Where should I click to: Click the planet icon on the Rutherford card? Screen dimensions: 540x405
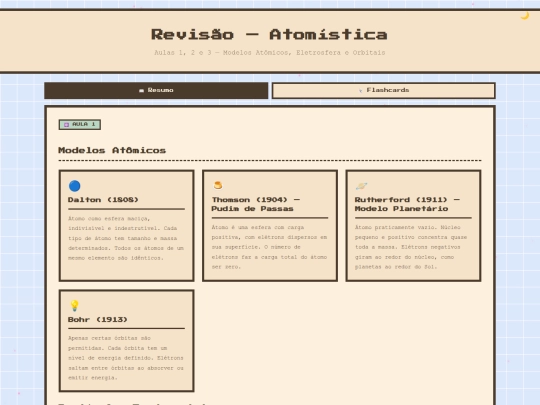tap(361, 186)
